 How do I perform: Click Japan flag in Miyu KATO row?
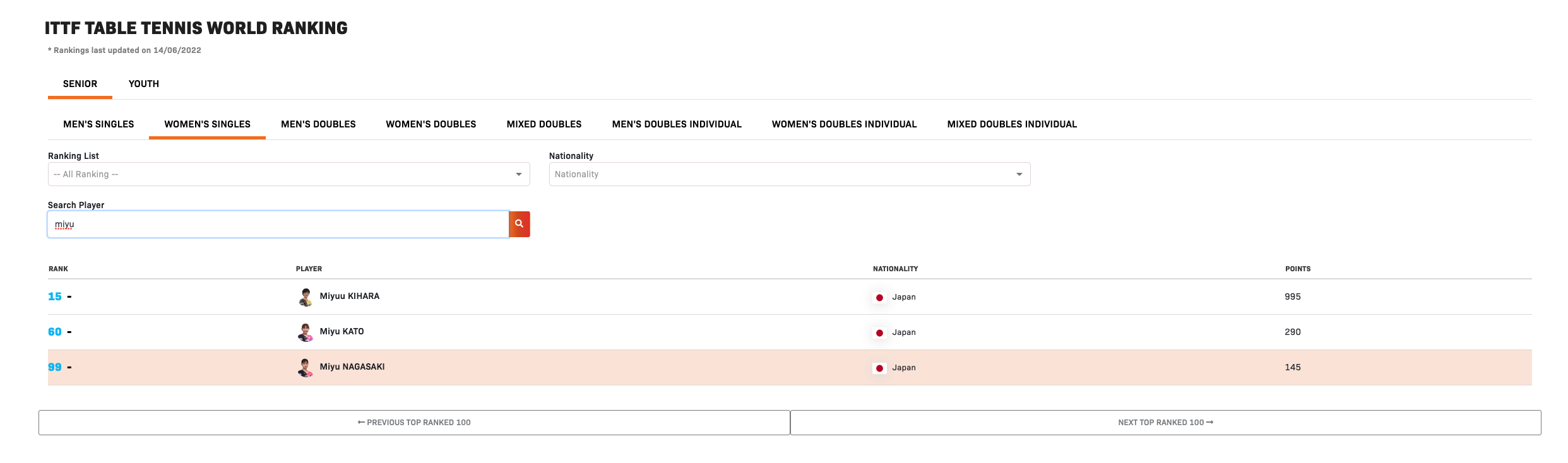(x=879, y=333)
